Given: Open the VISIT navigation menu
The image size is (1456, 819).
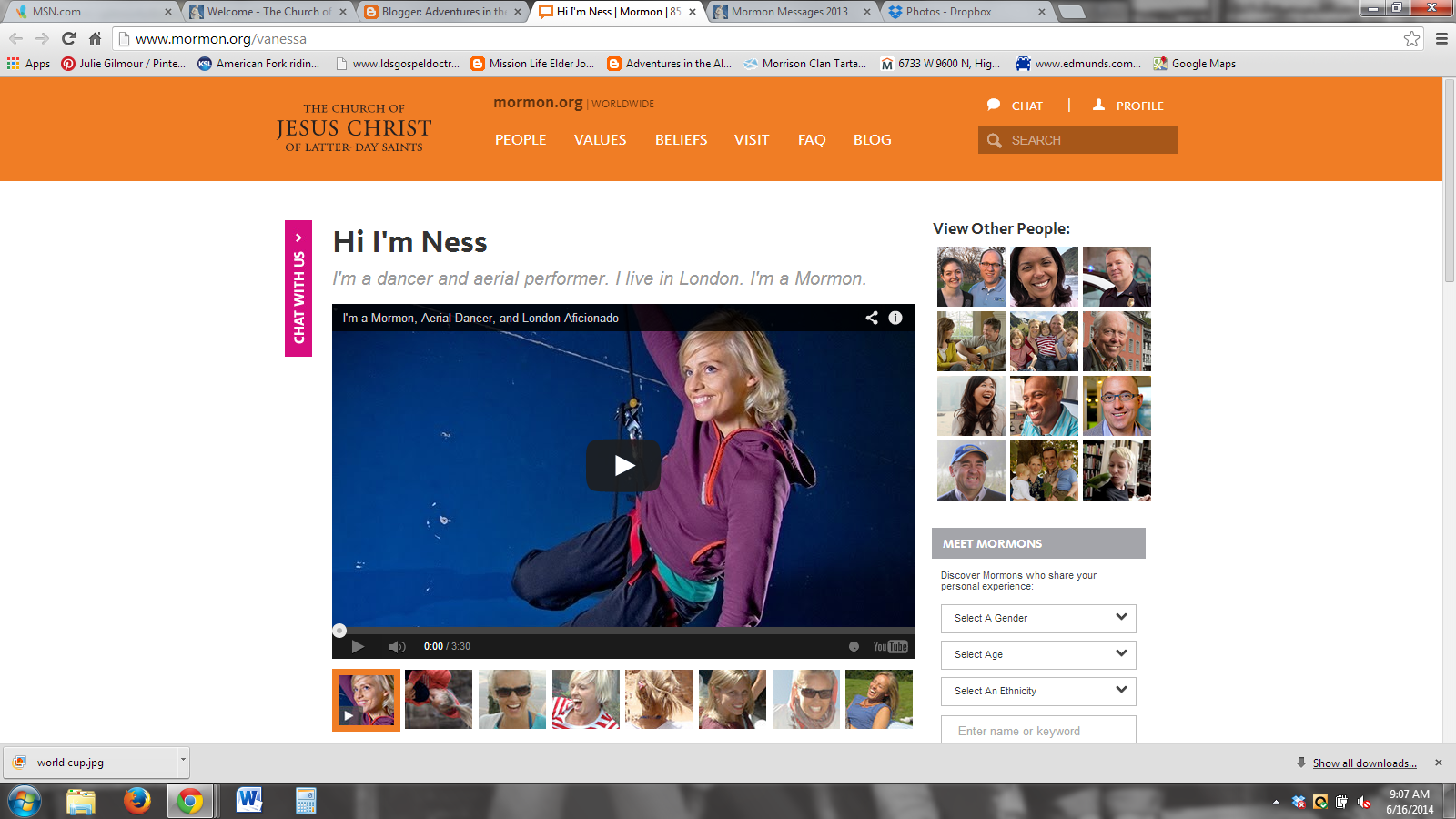Looking at the screenshot, I should point(752,140).
